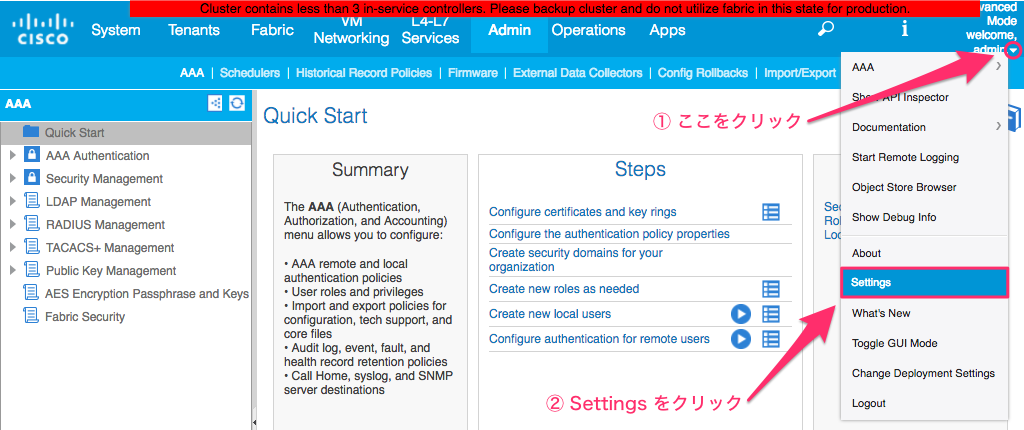Click the Security Management lock icon
The image size is (1024, 430).
tap(31, 178)
